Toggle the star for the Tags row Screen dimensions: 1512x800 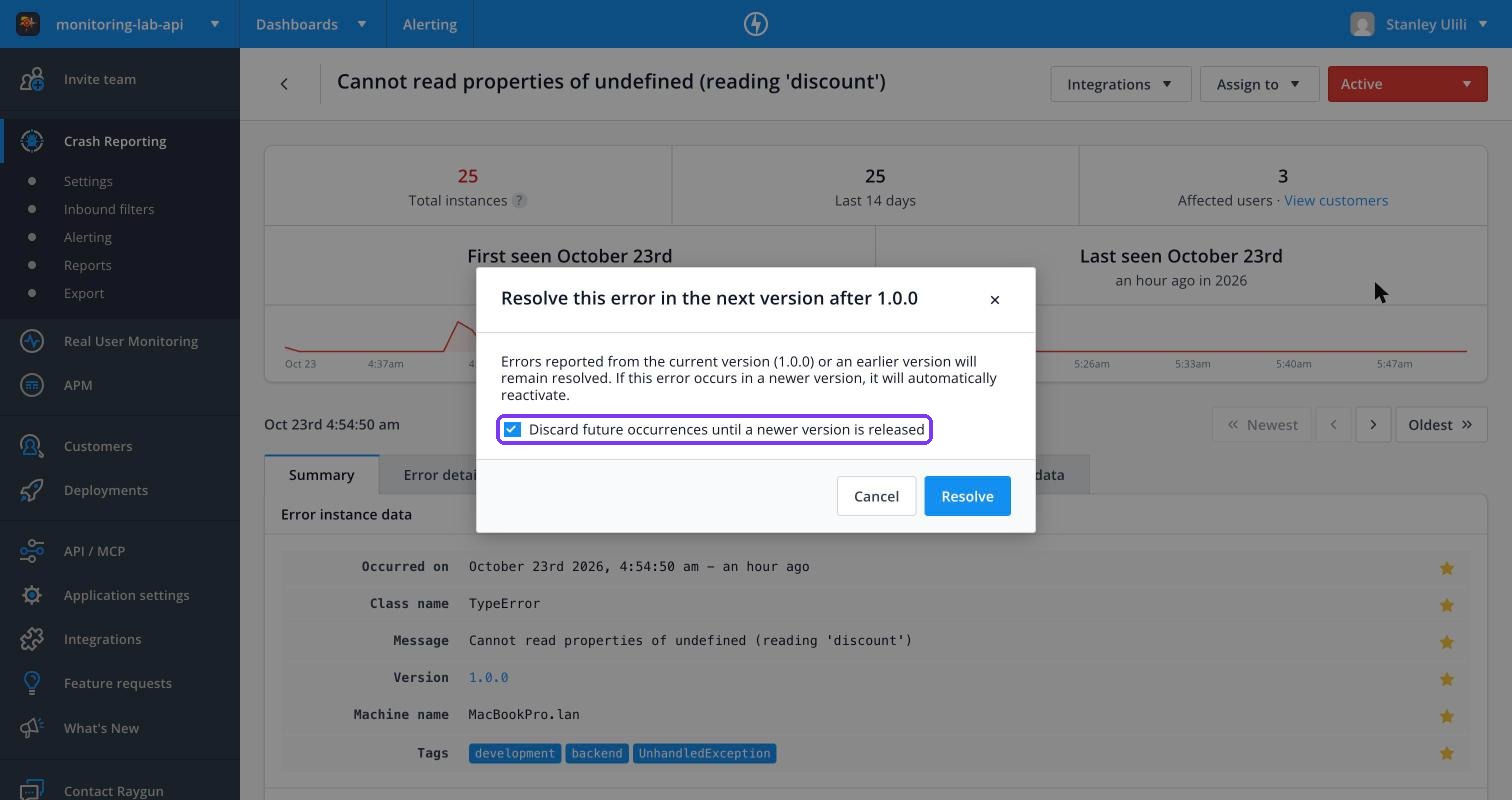(1446, 753)
